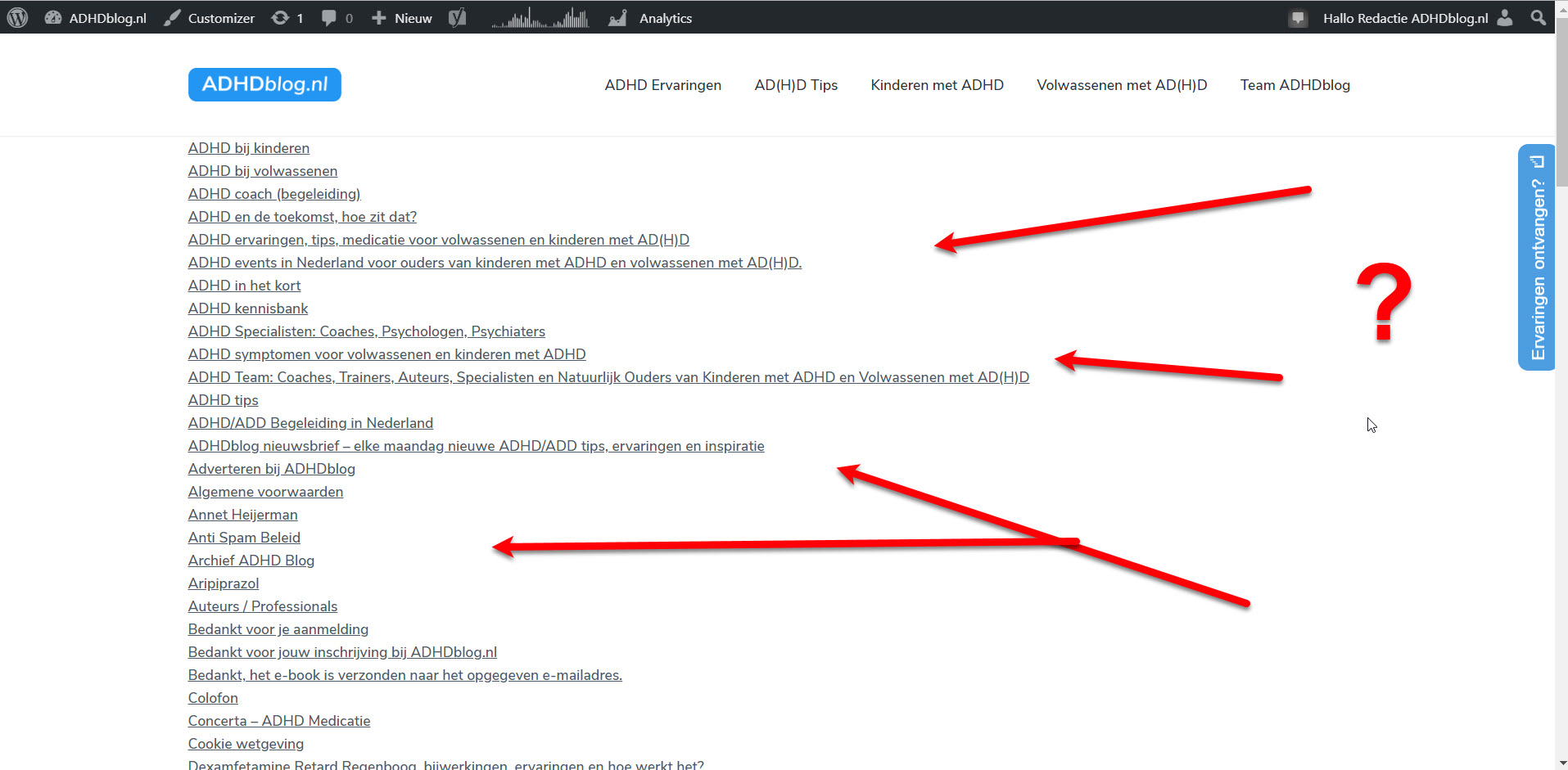The width and height of the screenshot is (1568, 770).
Task: Open ADHD/ADD Begeleiding in Nederland link
Action: [x=310, y=423]
